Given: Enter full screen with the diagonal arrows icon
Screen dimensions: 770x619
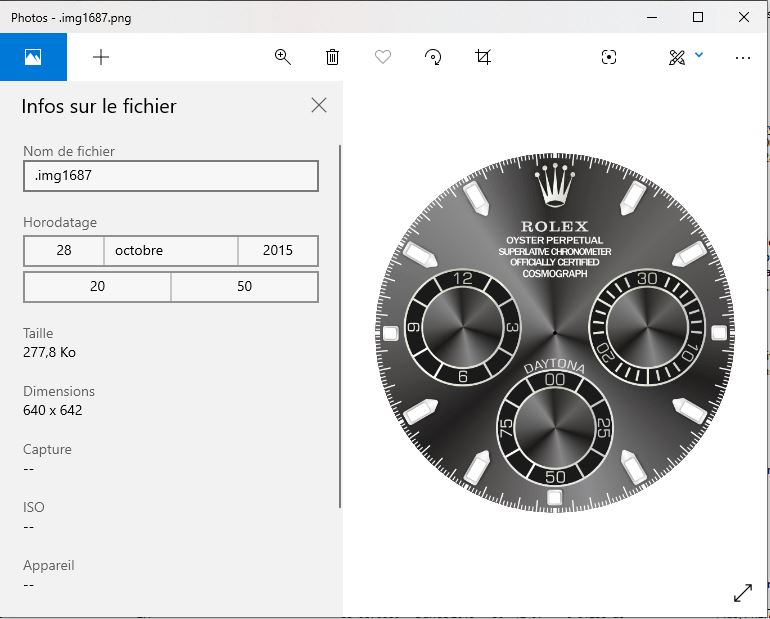Looking at the screenshot, I should pyautogui.click(x=743, y=592).
